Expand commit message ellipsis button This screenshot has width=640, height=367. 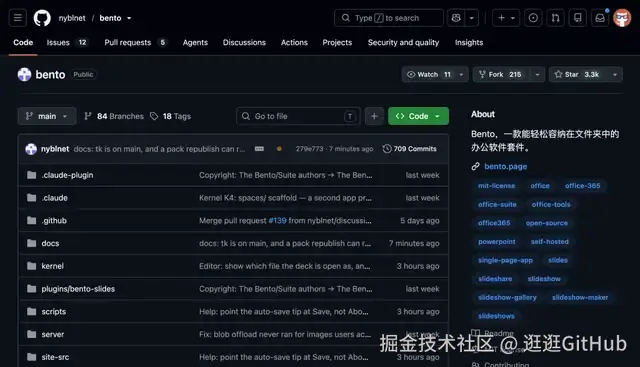pos(259,149)
